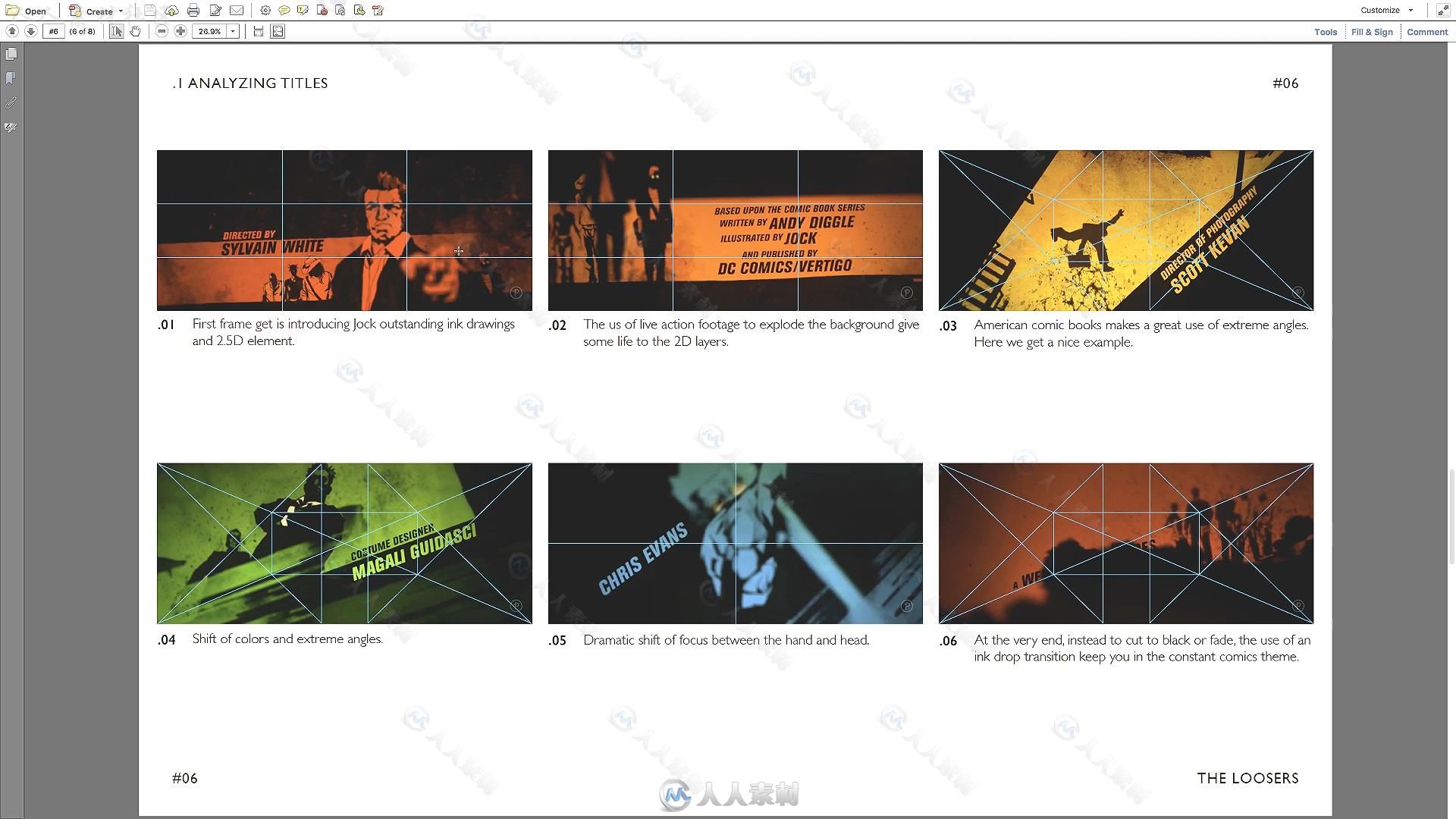
Task: Click the Andy Diggle credits frame .02
Action: pos(736,231)
